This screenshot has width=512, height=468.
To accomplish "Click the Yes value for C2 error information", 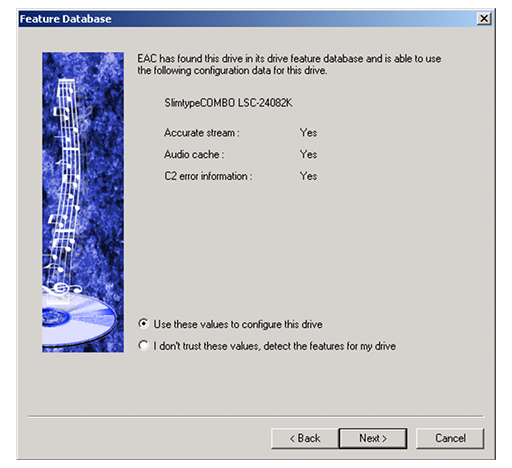I will coord(308,176).
